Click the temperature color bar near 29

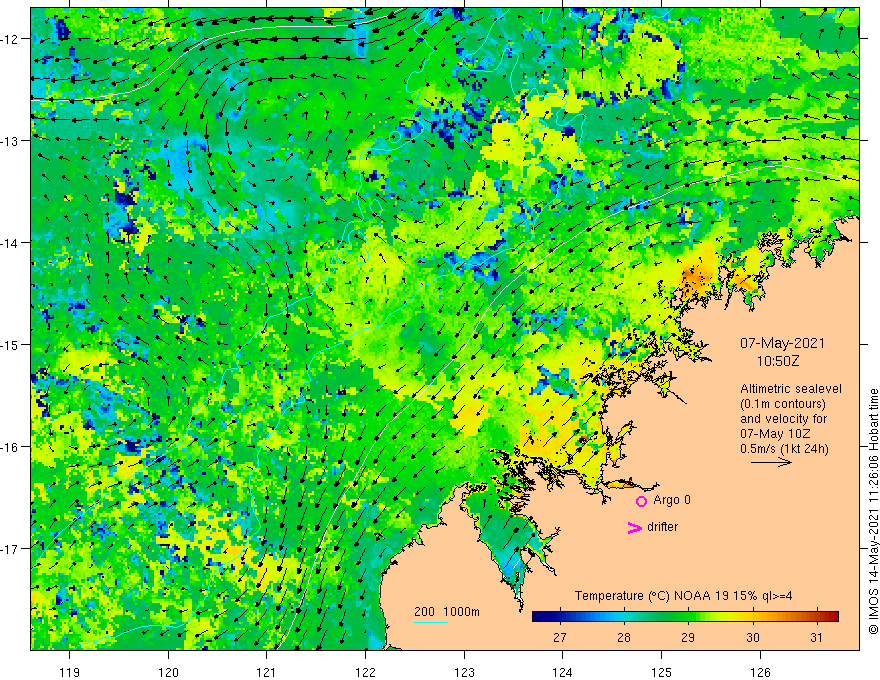pyautogui.click(x=688, y=617)
